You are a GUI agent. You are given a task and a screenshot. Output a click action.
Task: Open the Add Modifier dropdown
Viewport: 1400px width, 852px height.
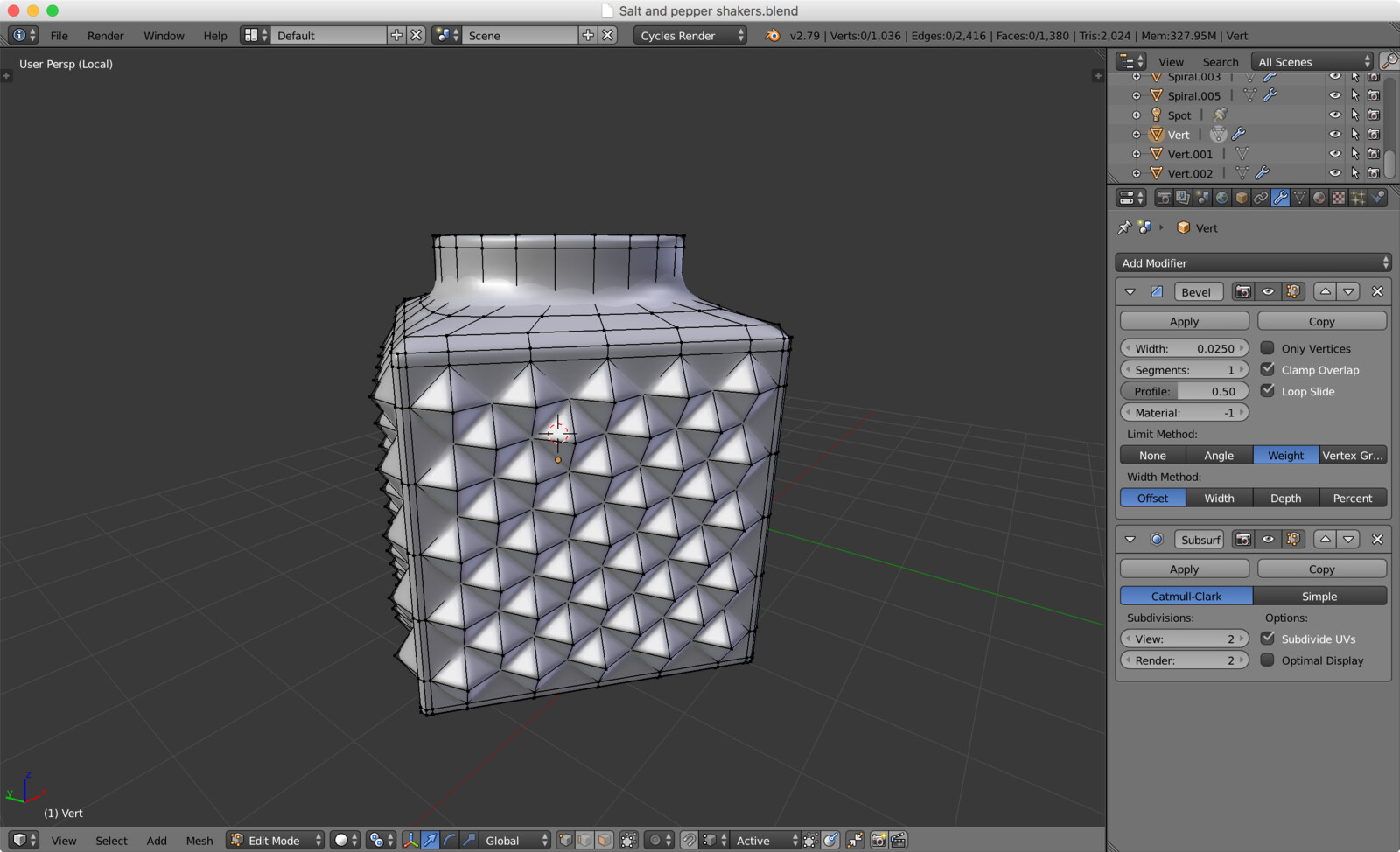[1253, 262]
